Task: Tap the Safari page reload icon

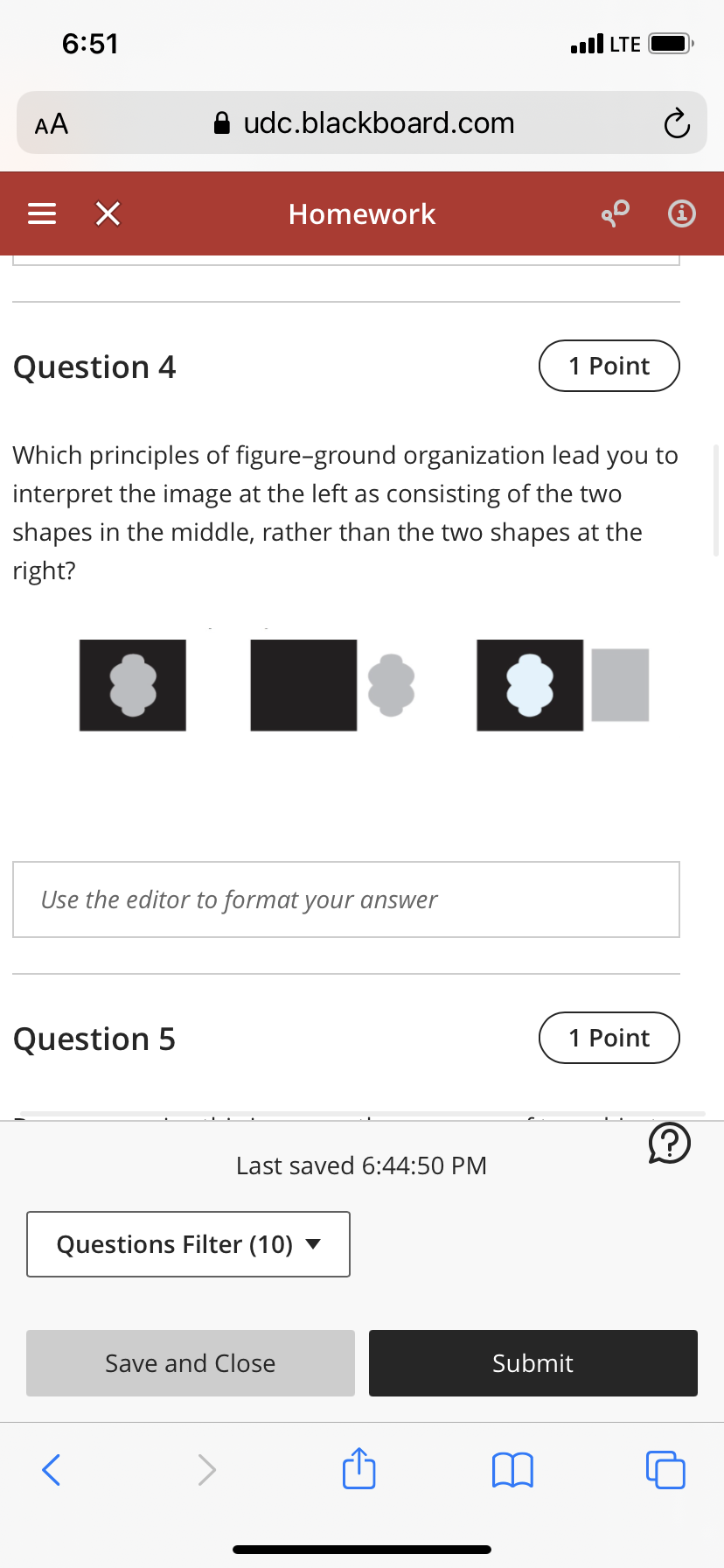Action: point(676,123)
